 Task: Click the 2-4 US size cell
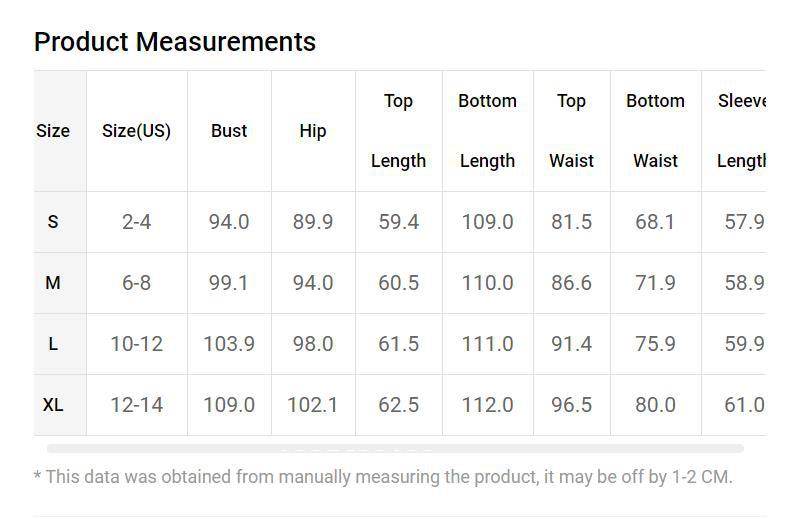(x=137, y=222)
